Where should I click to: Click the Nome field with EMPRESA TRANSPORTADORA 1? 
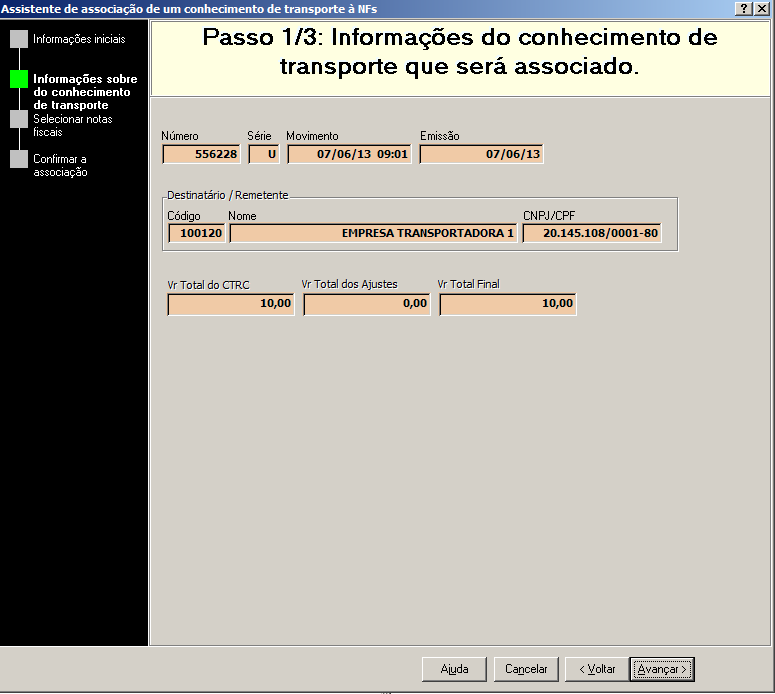[373, 233]
